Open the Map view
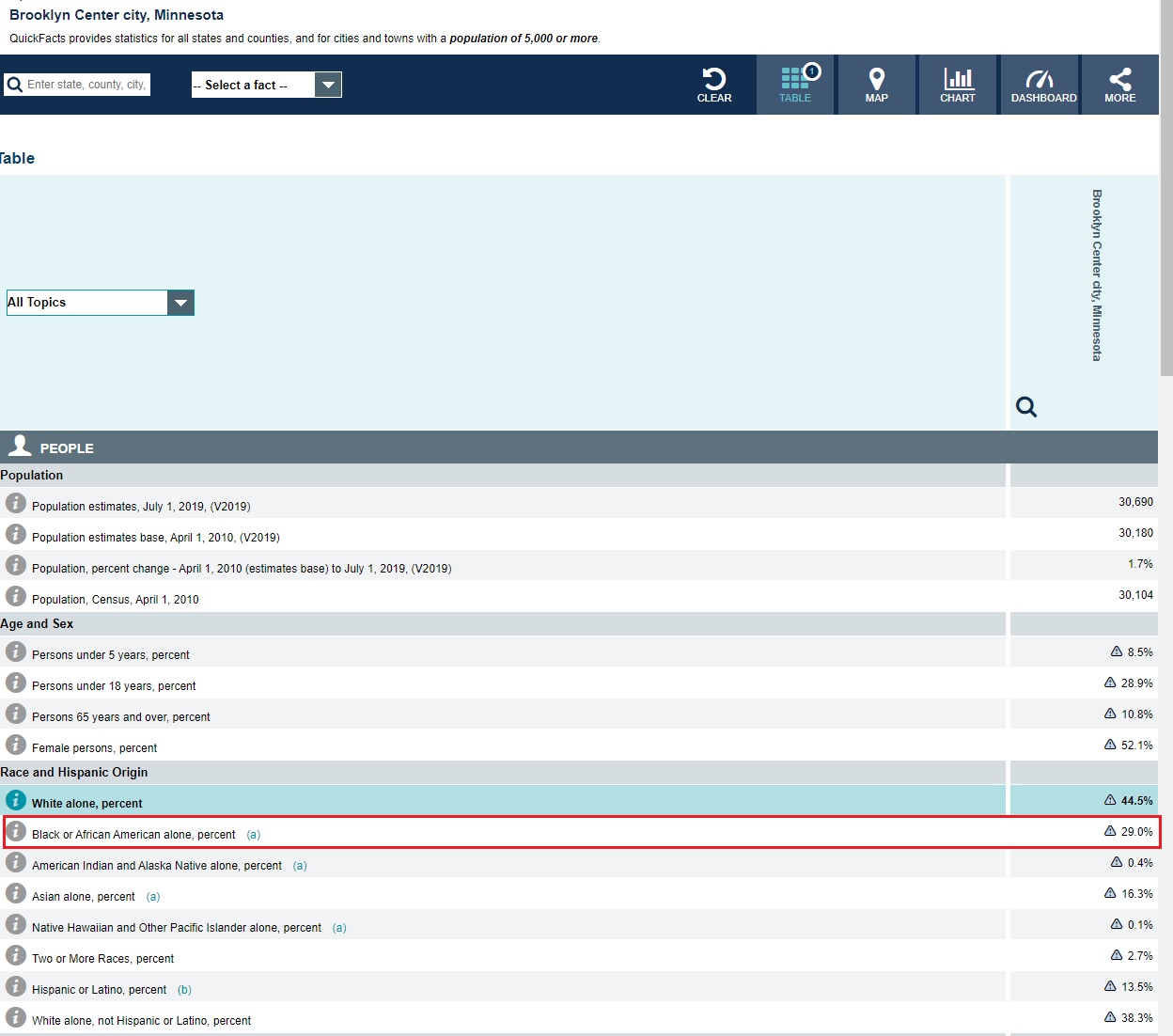This screenshot has width=1173, height=1036. [x=876, y=85]
